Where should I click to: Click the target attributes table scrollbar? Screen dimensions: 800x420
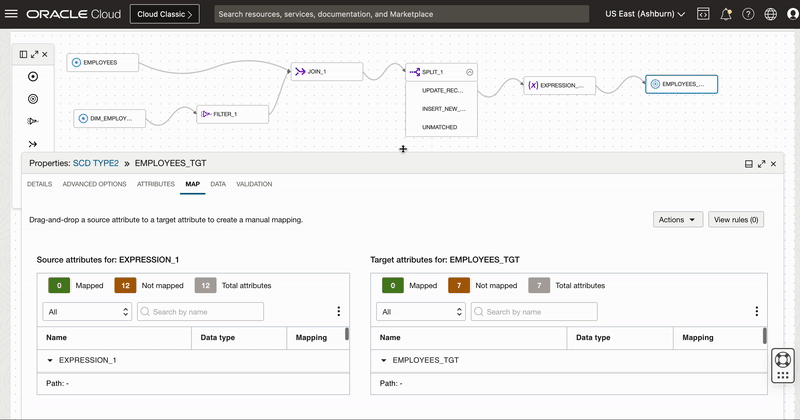(765, 335)
